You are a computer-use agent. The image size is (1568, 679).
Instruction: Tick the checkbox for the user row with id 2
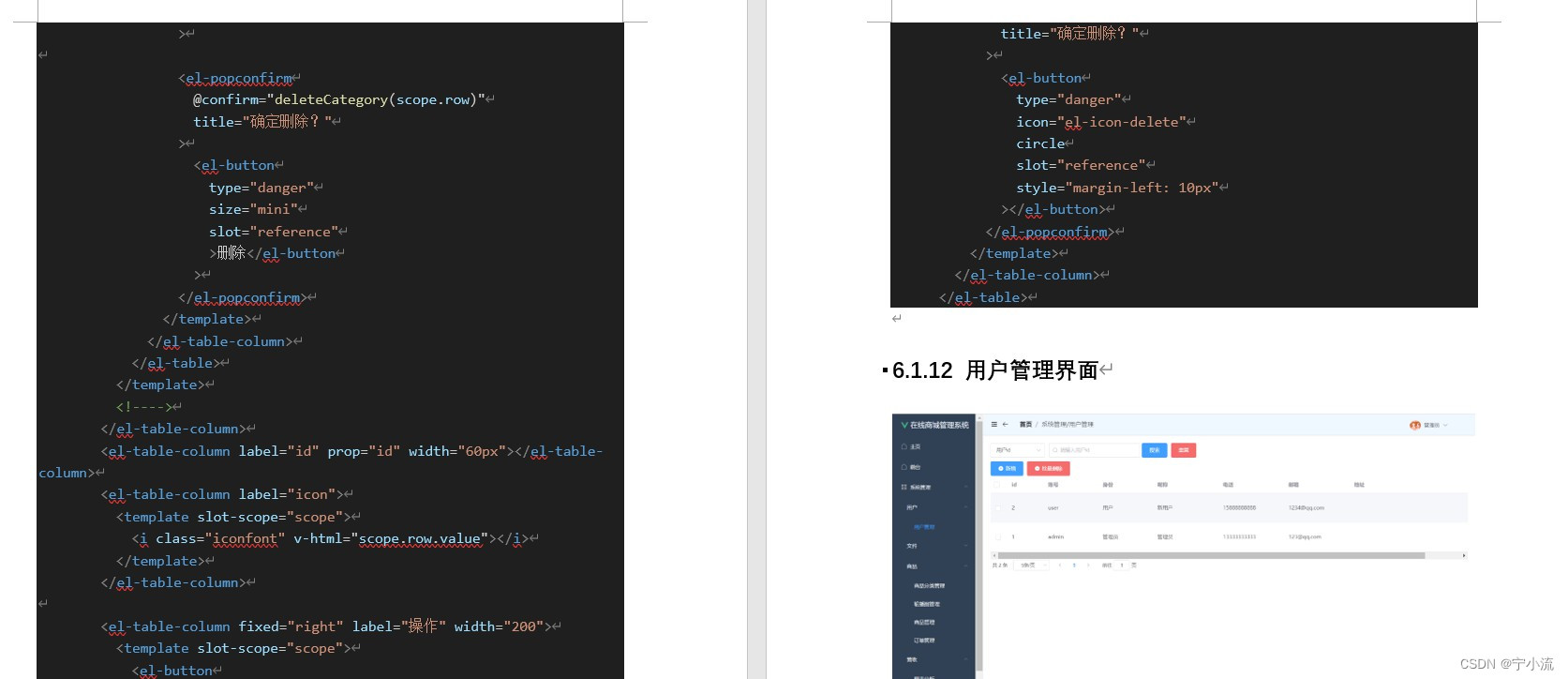[998, 508]
